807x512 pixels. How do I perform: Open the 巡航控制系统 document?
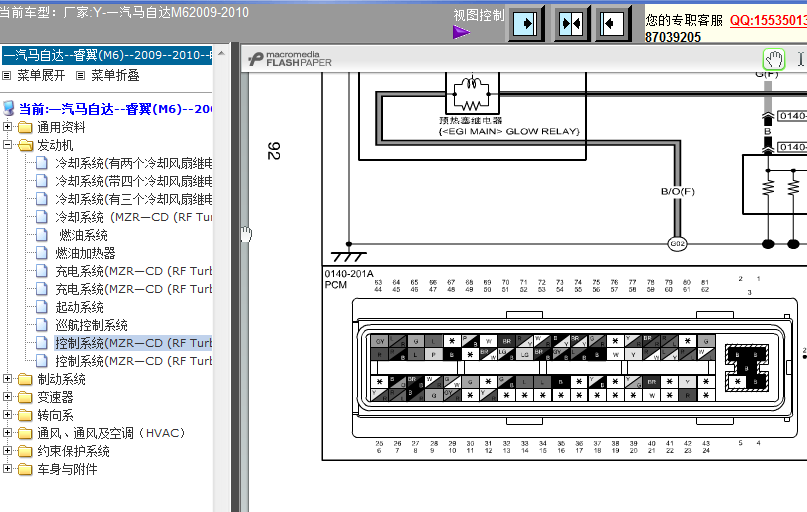pyautogui.click(x=92, y=325)
